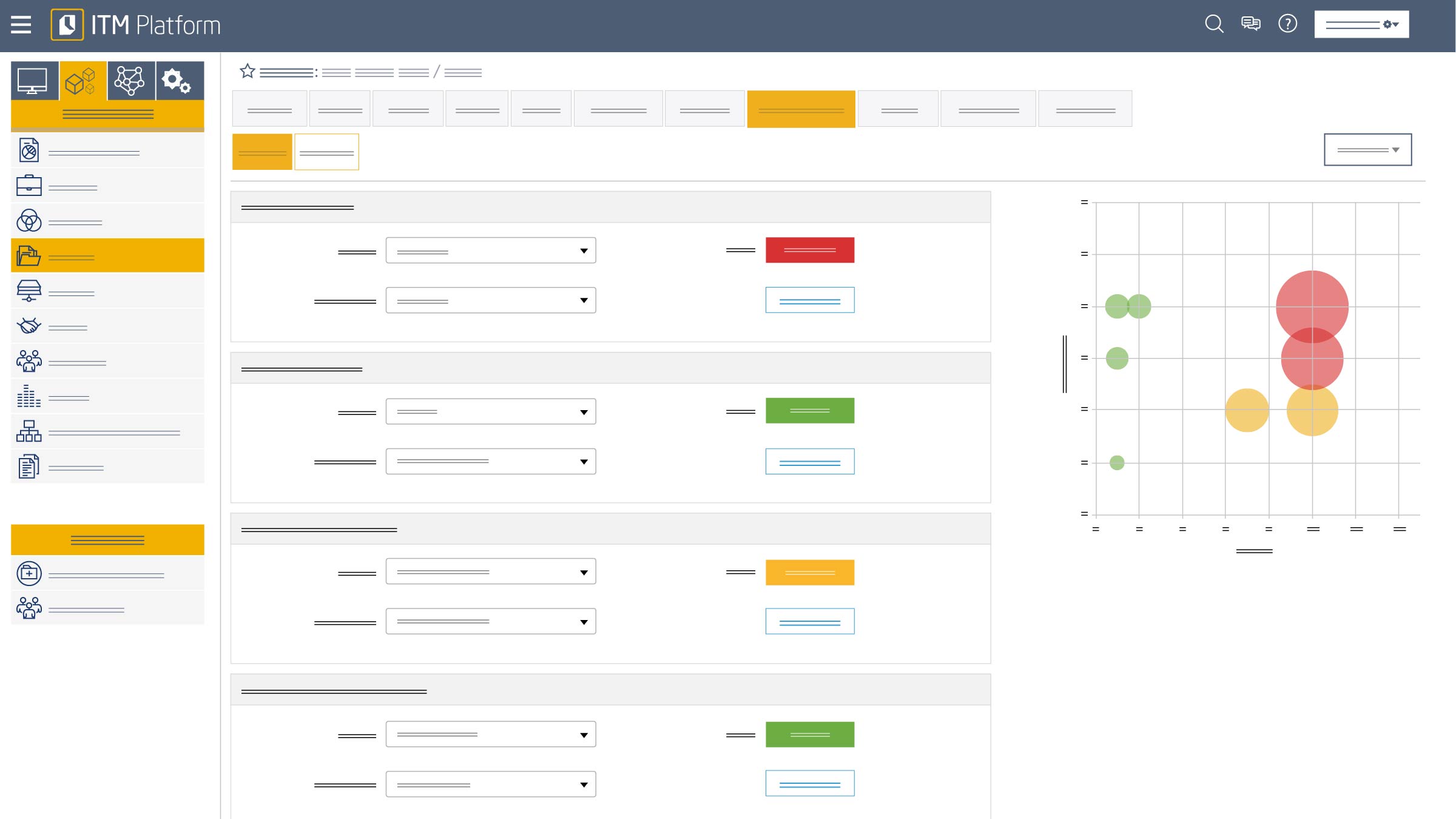1456x819 pixels.
Task: Select the last top tab on right
Action: tap(1085, 109)
